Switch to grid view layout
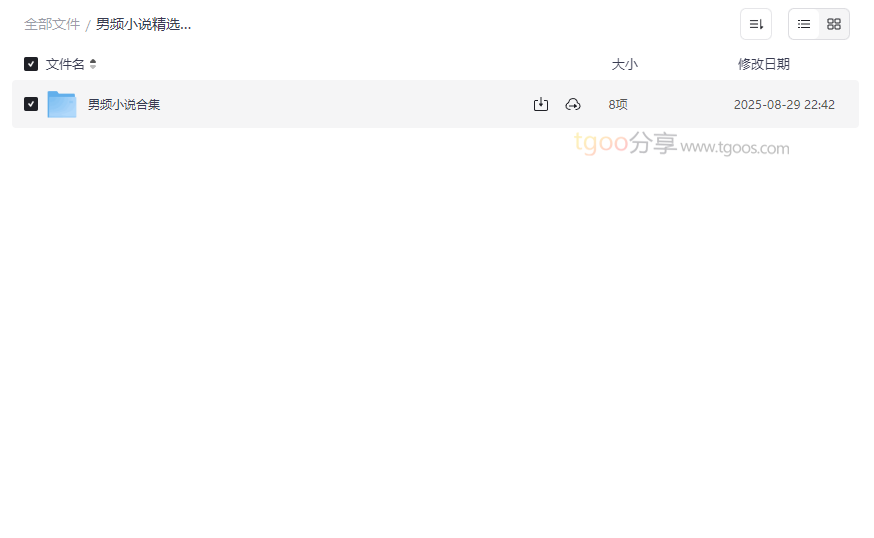 tap(834, 24)
